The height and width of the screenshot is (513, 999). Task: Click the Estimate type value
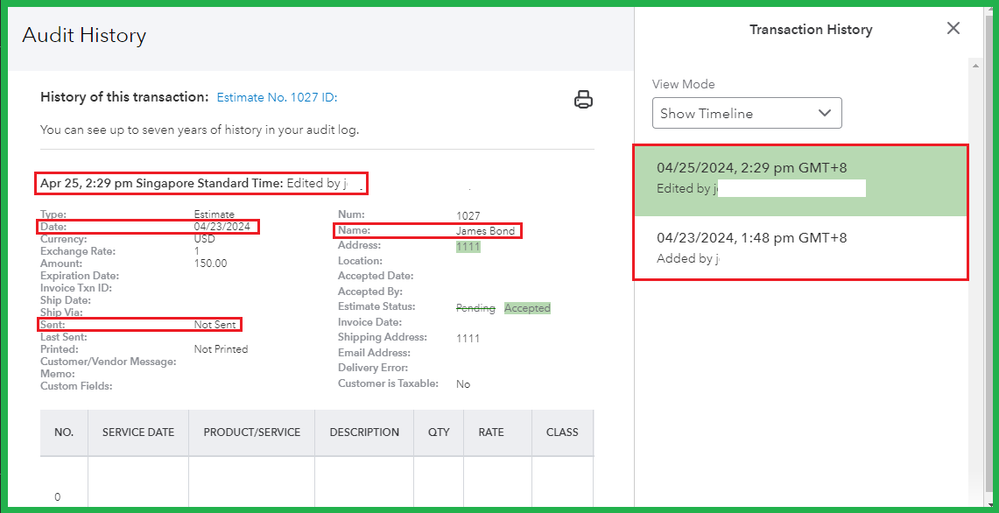(214, 214)
